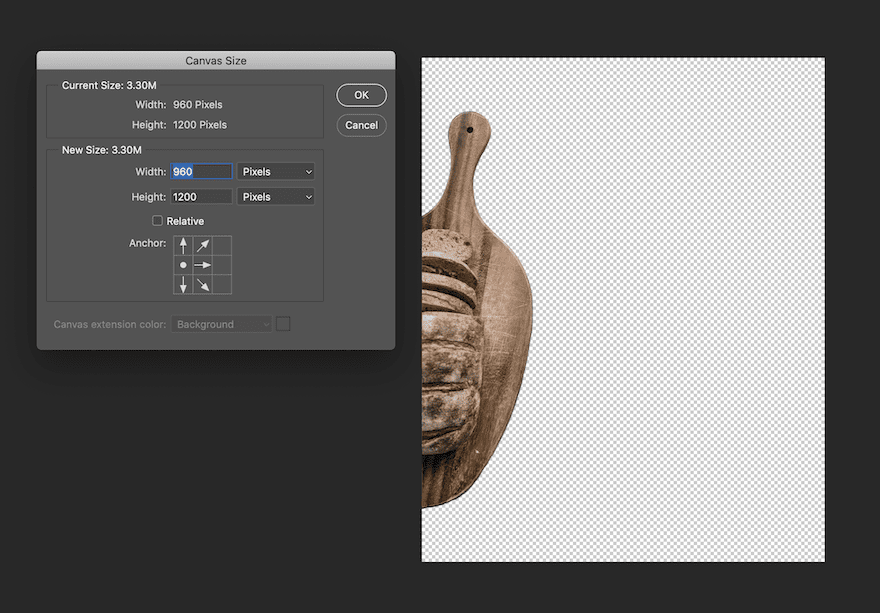Expand the Canvas extension color dropdown

tap(222, 324)
